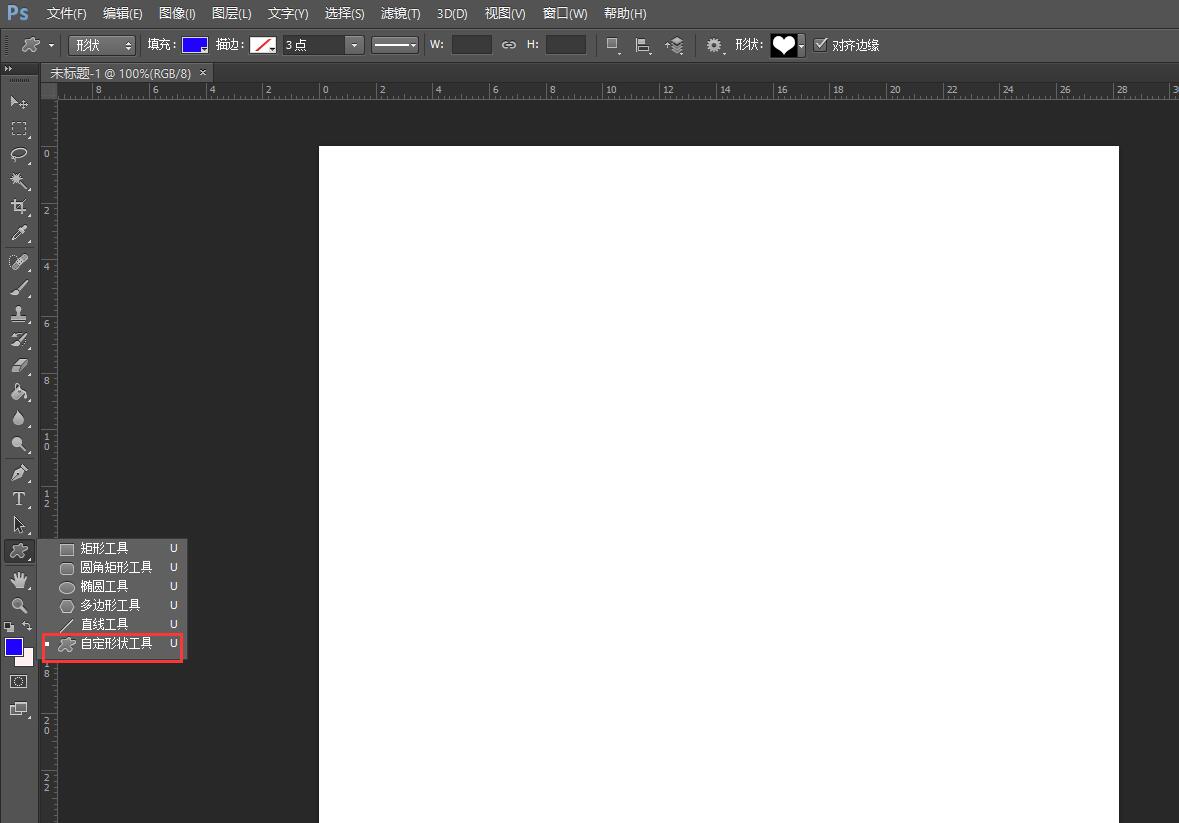Open the 滤镜(T) menu
1179x823 pixels.
coord(400,14)
